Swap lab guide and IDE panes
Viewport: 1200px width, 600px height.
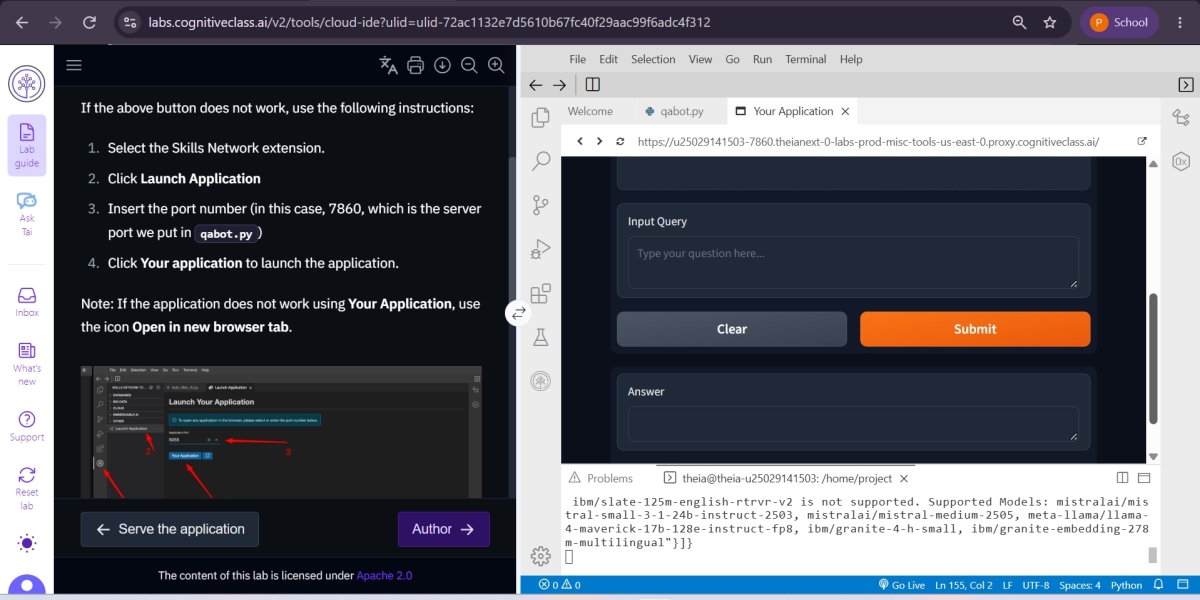pos(518,313)
